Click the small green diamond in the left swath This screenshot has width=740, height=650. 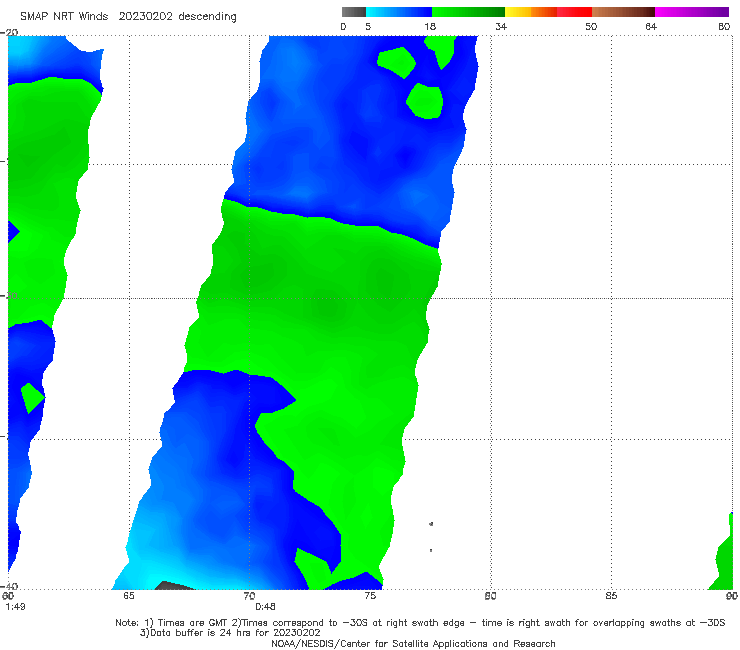tap(33, 398)
